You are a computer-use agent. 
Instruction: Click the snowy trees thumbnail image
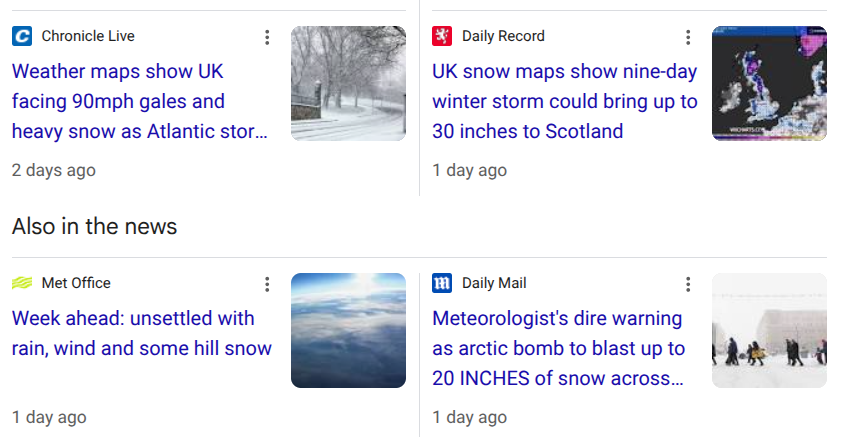[348, 84]
